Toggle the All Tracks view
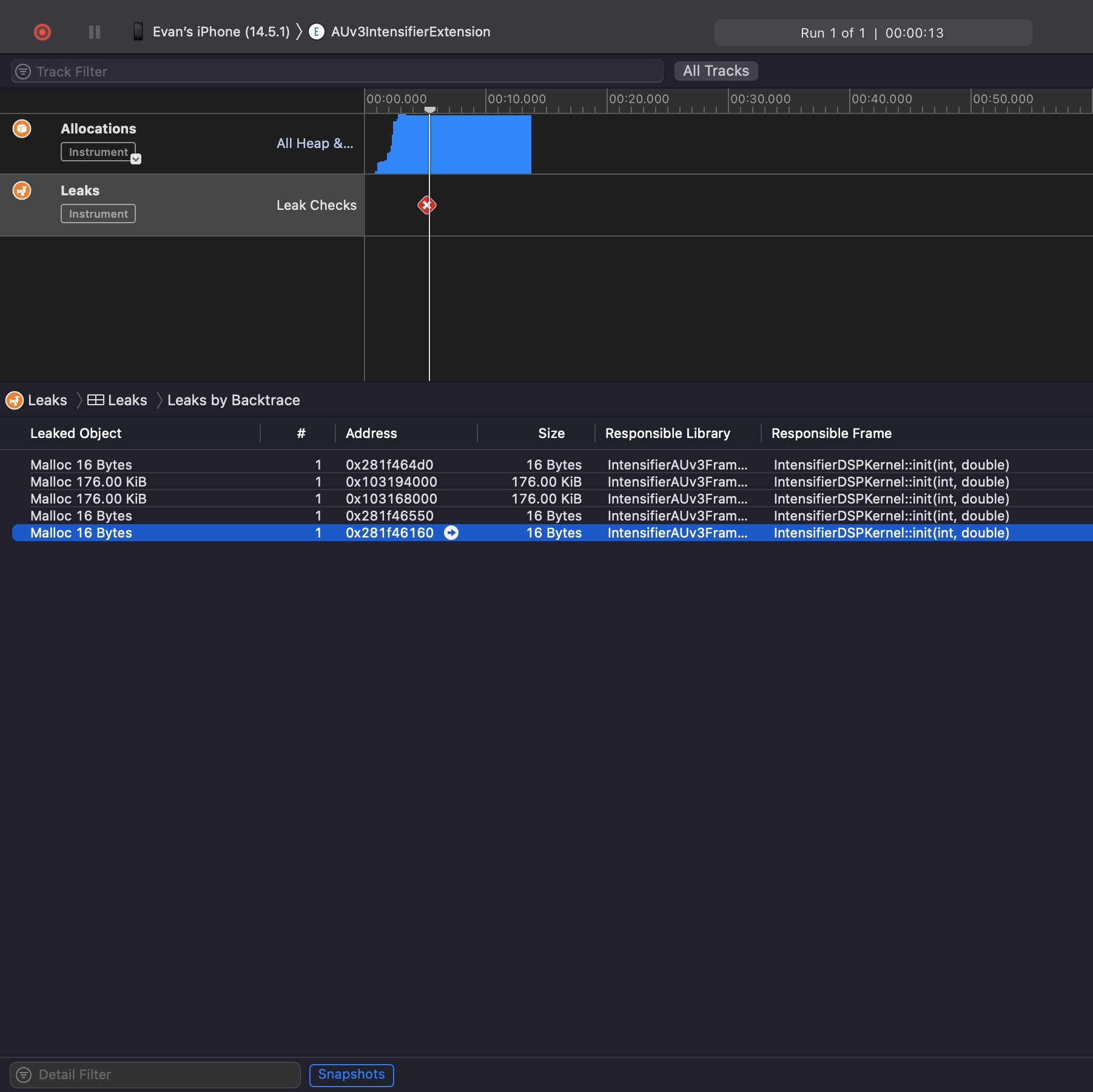 pos(716,71)
